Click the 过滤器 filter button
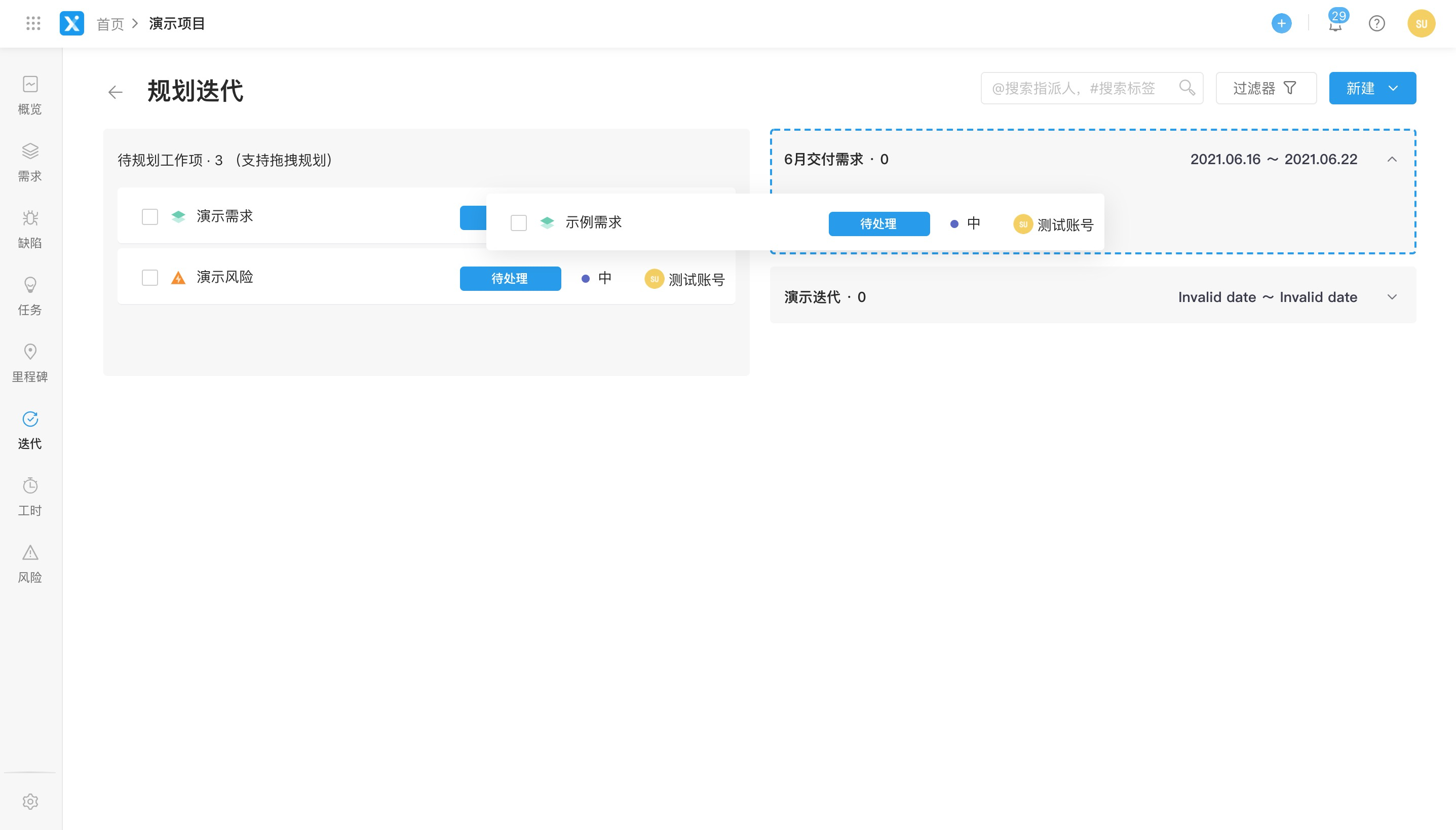1456x830 pixels. 1265,88
